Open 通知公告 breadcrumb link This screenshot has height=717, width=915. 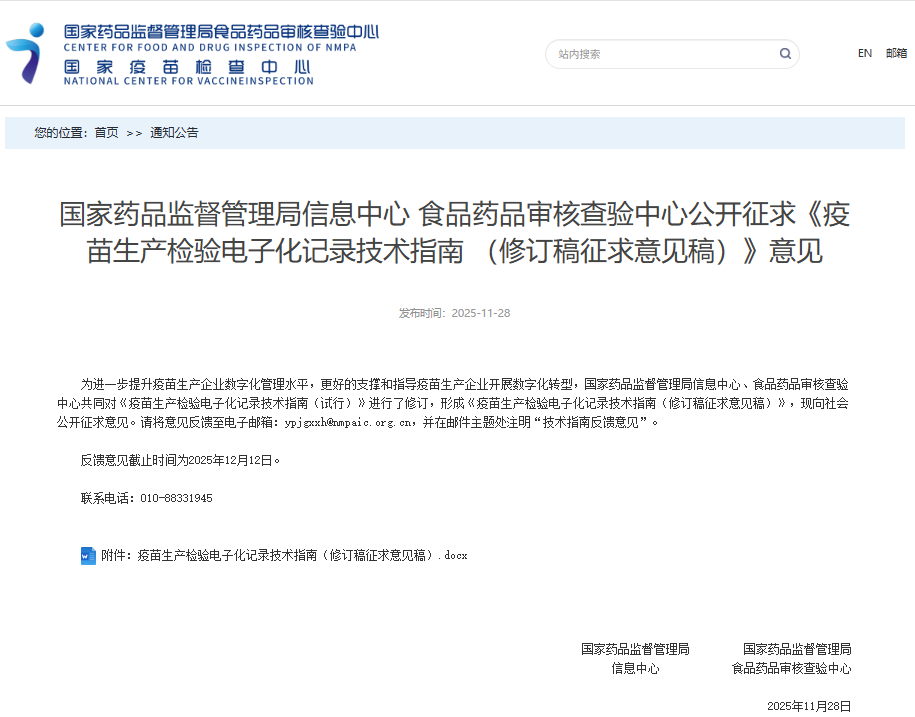[174, 132]
